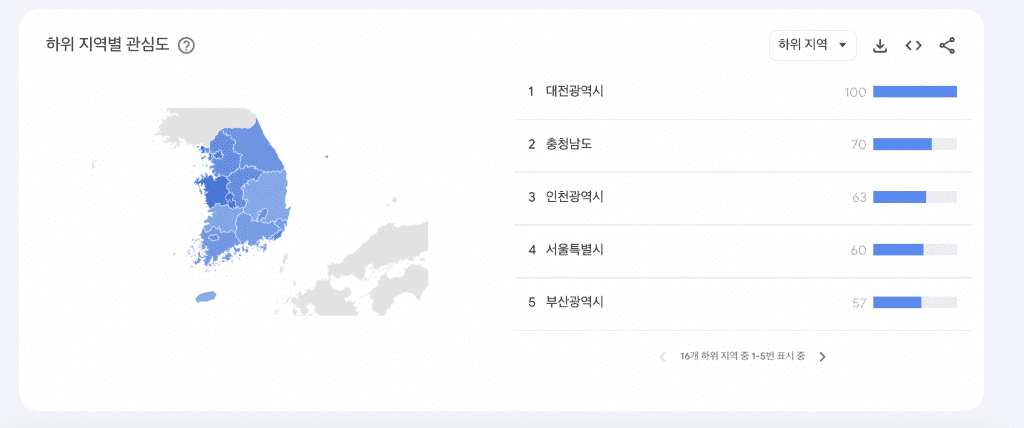Open the embed code icon
This screenshot has height=428, width=1024.
[914, 46]
